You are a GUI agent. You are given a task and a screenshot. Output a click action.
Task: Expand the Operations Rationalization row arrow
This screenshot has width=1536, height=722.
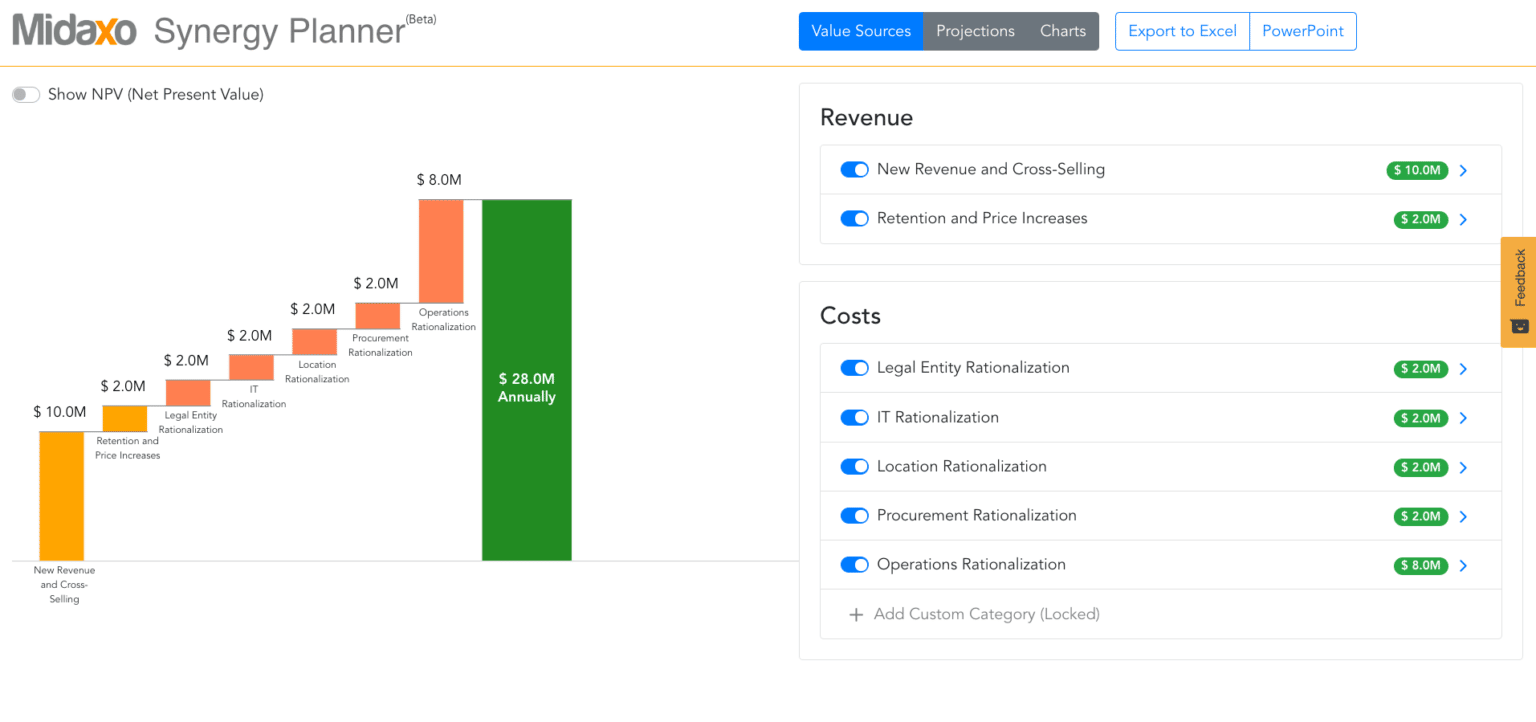click(x=1463, y=566)
